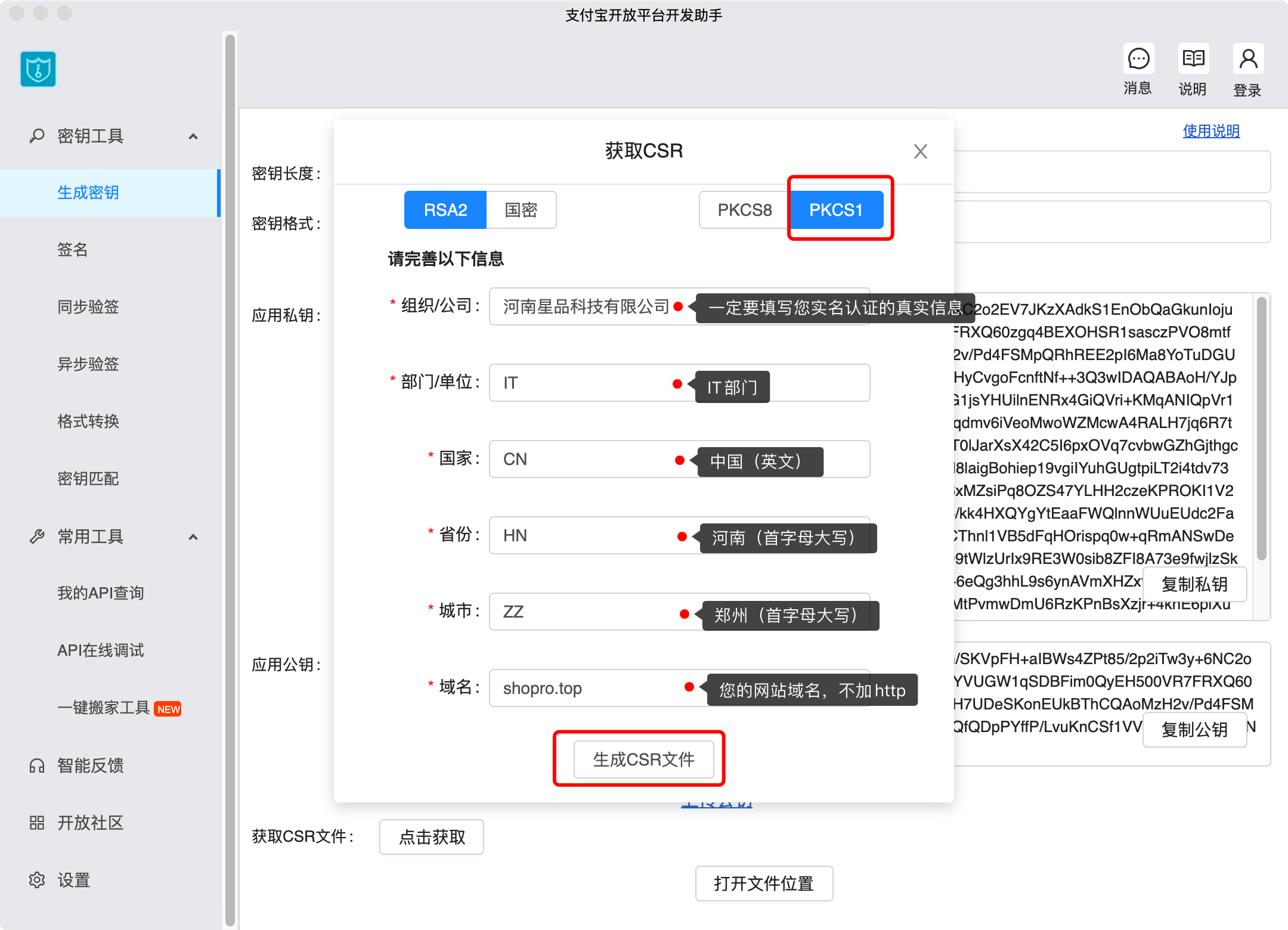Click the grid icon beside 开放社区
1288x930 pixels.
37,823
